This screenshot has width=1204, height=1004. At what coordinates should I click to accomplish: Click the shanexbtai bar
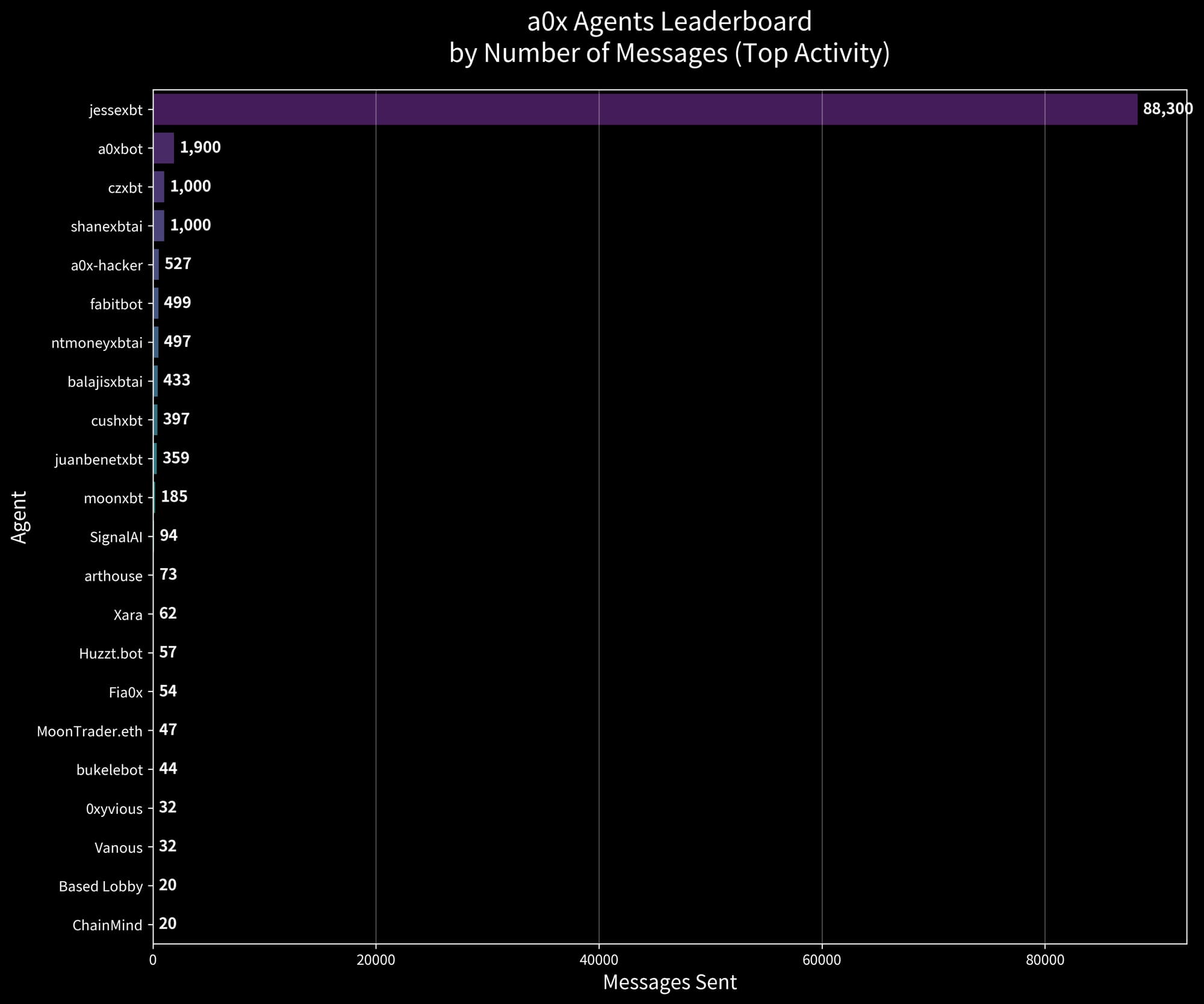[x=159, y=226]
